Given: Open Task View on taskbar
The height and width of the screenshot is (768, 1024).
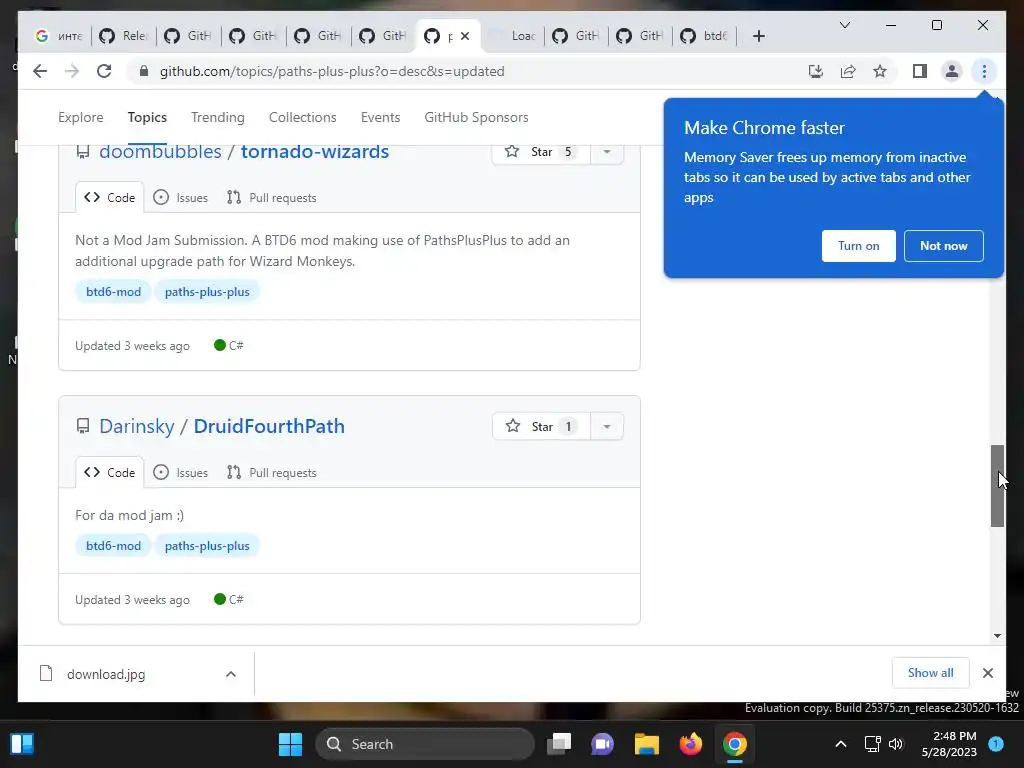Looking at the screenshot, I should click(559, 744).
